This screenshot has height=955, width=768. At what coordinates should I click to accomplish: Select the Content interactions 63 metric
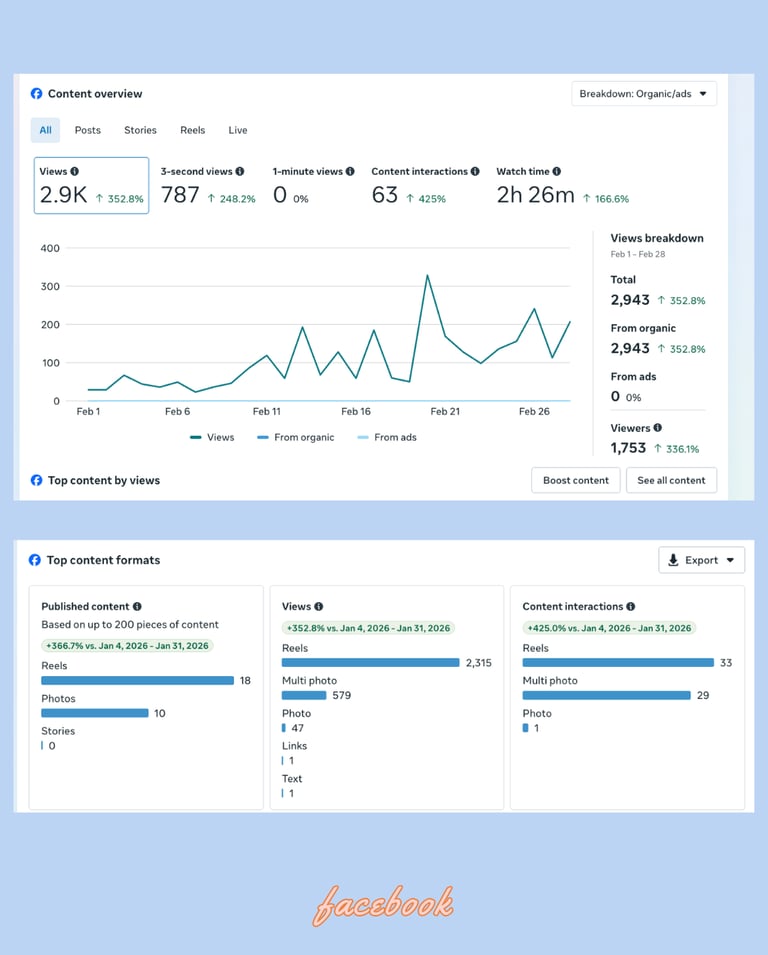[425, 186]
